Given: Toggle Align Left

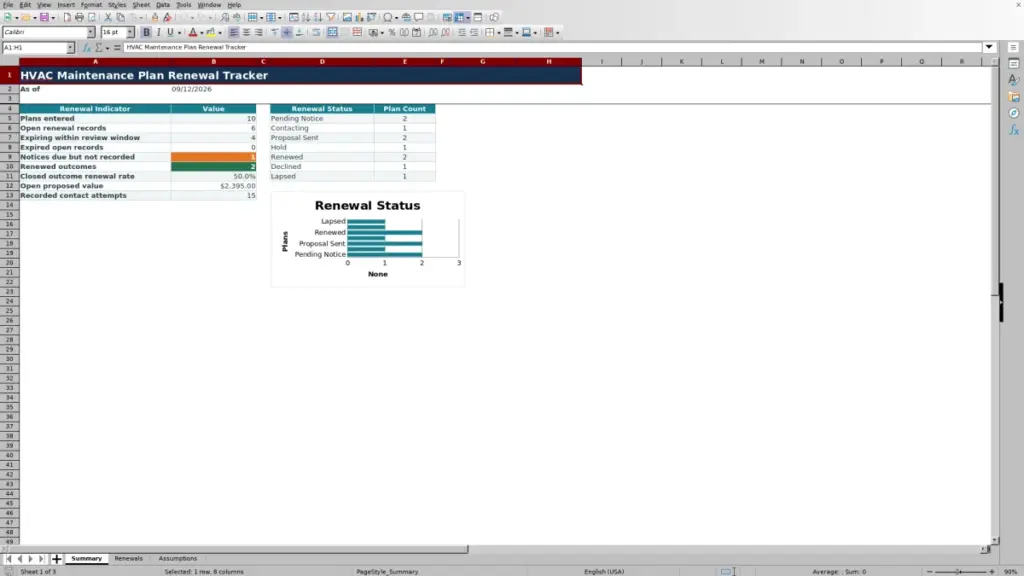Looking at the screenshot, I should pyautogui.click(x=234, y=33).
